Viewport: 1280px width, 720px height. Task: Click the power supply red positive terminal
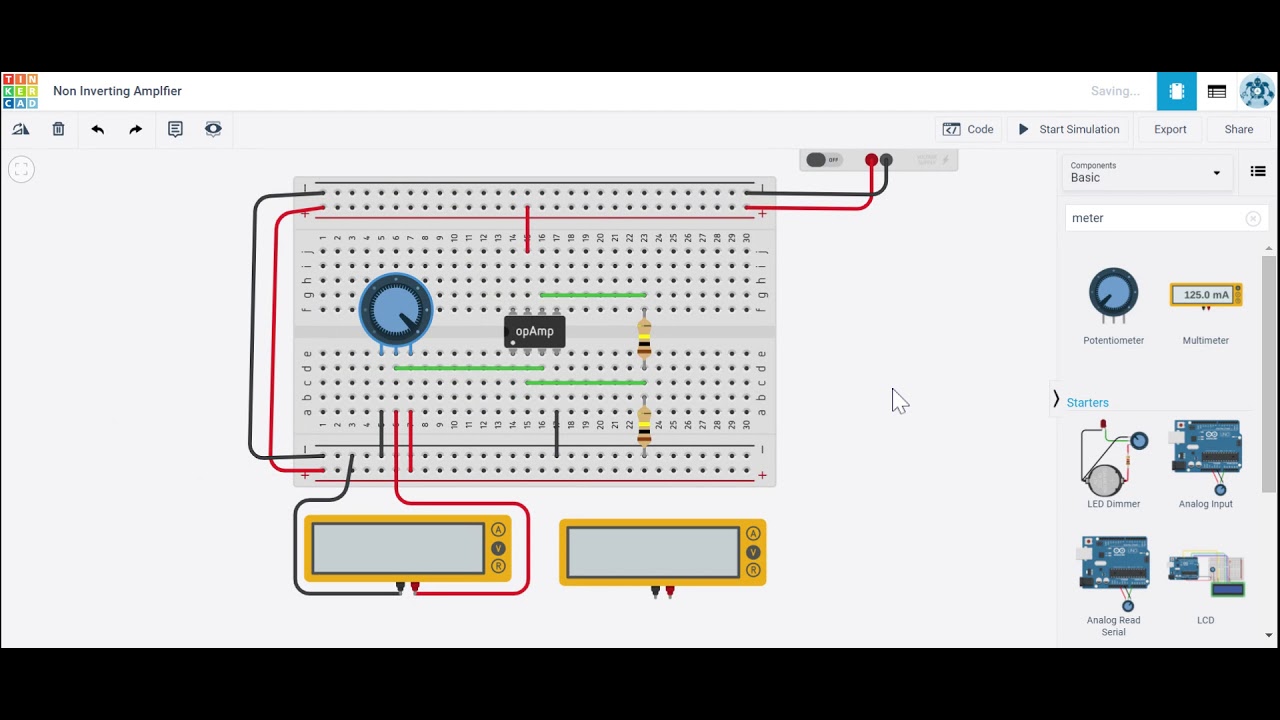[871, 160]
